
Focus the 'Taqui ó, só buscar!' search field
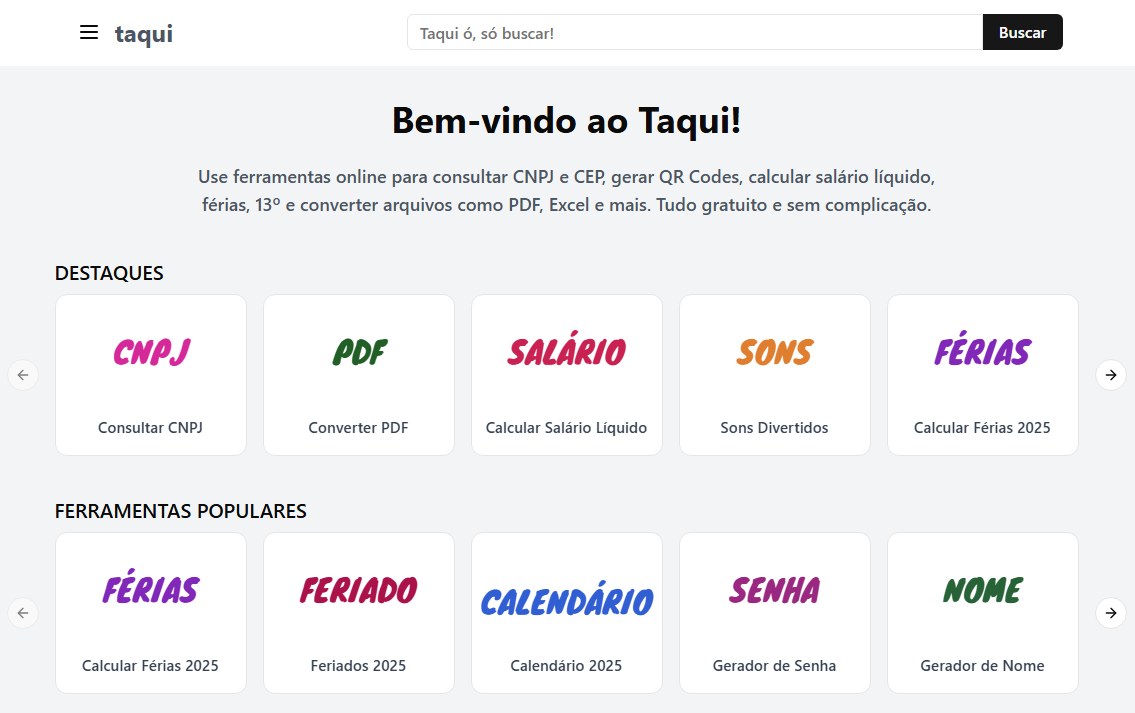[x=694, y=33]
